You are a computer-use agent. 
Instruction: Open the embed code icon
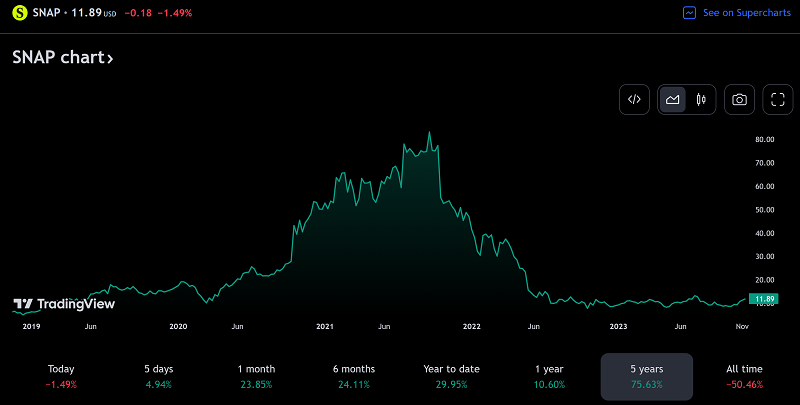[x=634, y=99]
